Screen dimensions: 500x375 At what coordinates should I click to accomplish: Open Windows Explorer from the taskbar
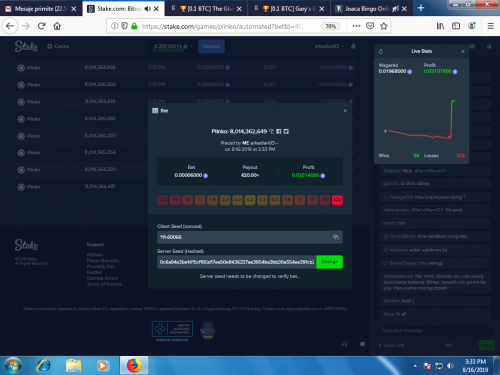(x=74, y=366)
